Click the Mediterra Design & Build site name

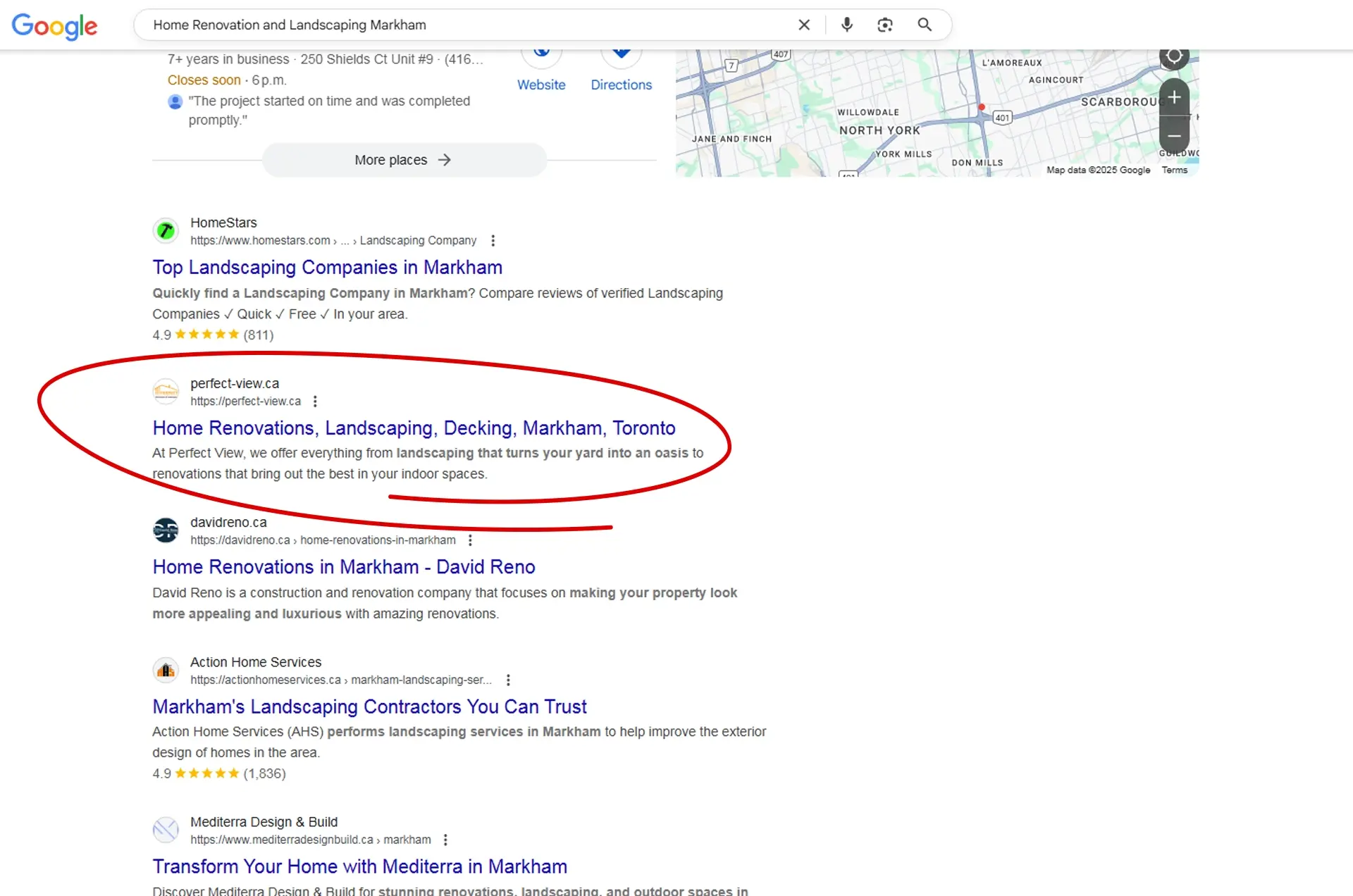click(264, 822)
